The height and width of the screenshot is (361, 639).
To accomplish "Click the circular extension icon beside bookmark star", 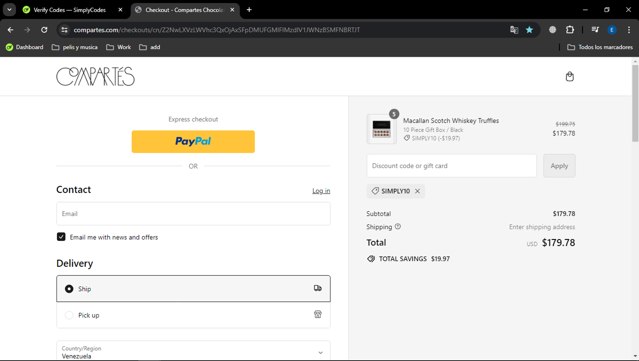I will [x=553, y=30].
